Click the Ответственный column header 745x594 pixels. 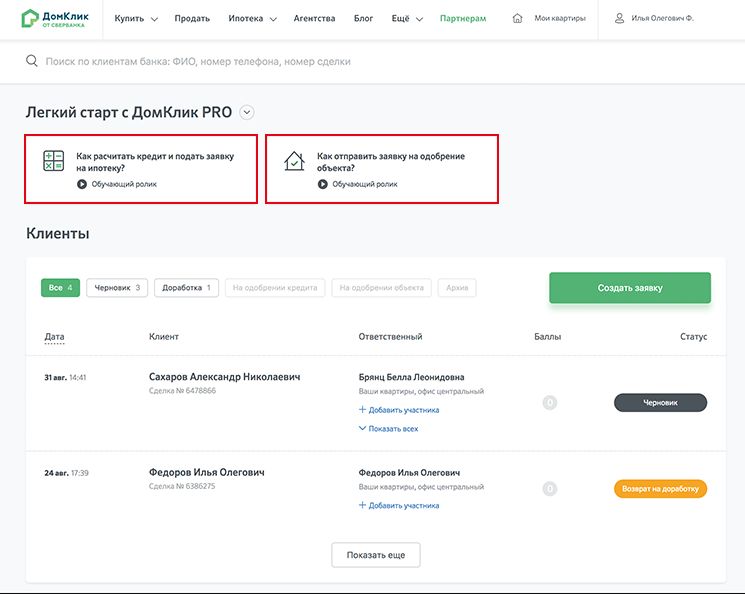pos(390,336)
